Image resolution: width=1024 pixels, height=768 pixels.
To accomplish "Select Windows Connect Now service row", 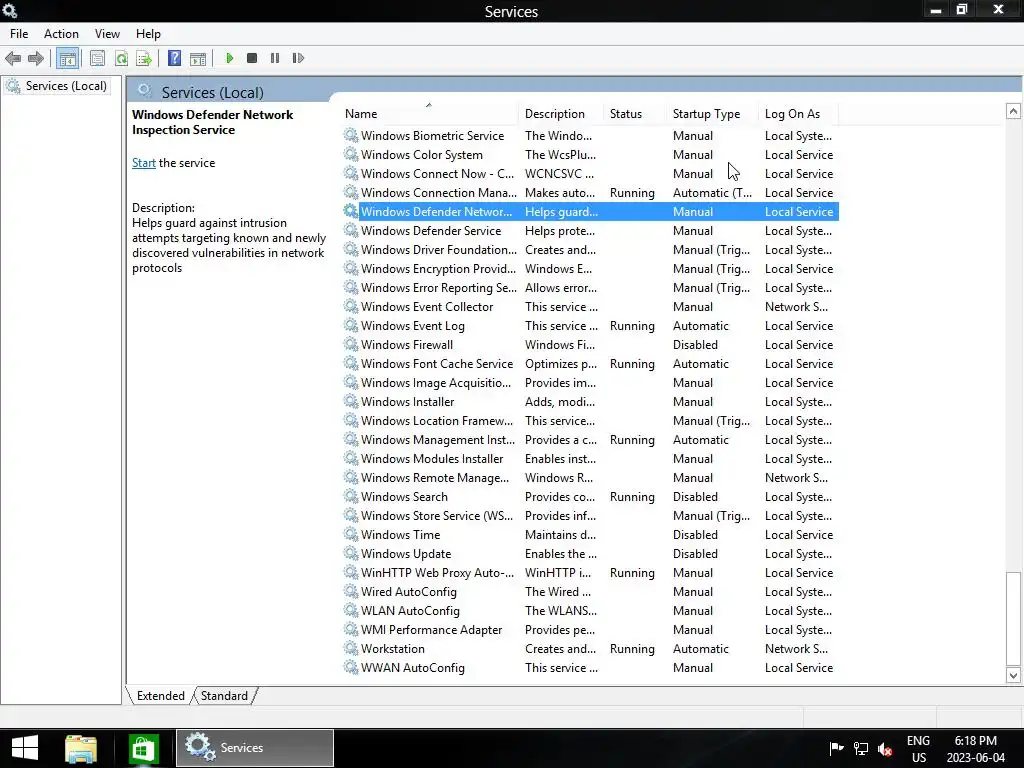I will 590,174.
